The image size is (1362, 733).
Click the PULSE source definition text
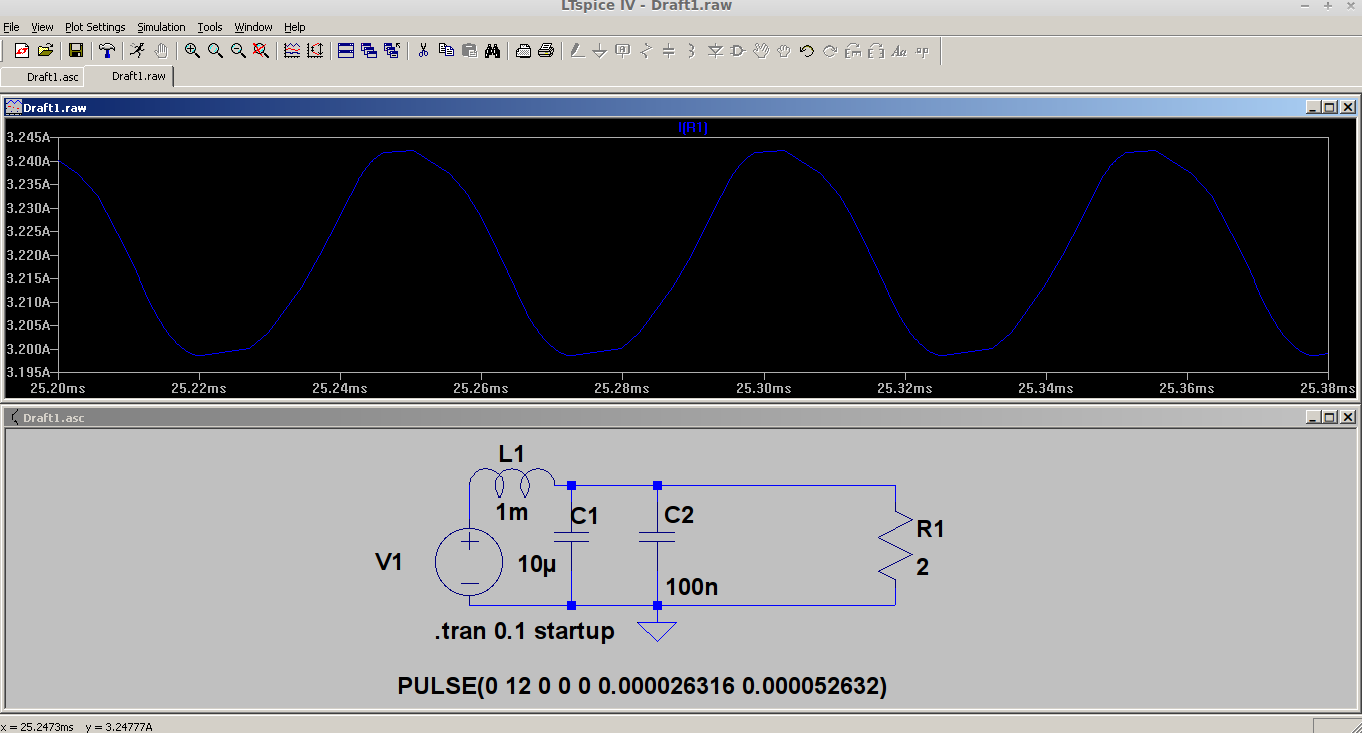click(642, 686)
